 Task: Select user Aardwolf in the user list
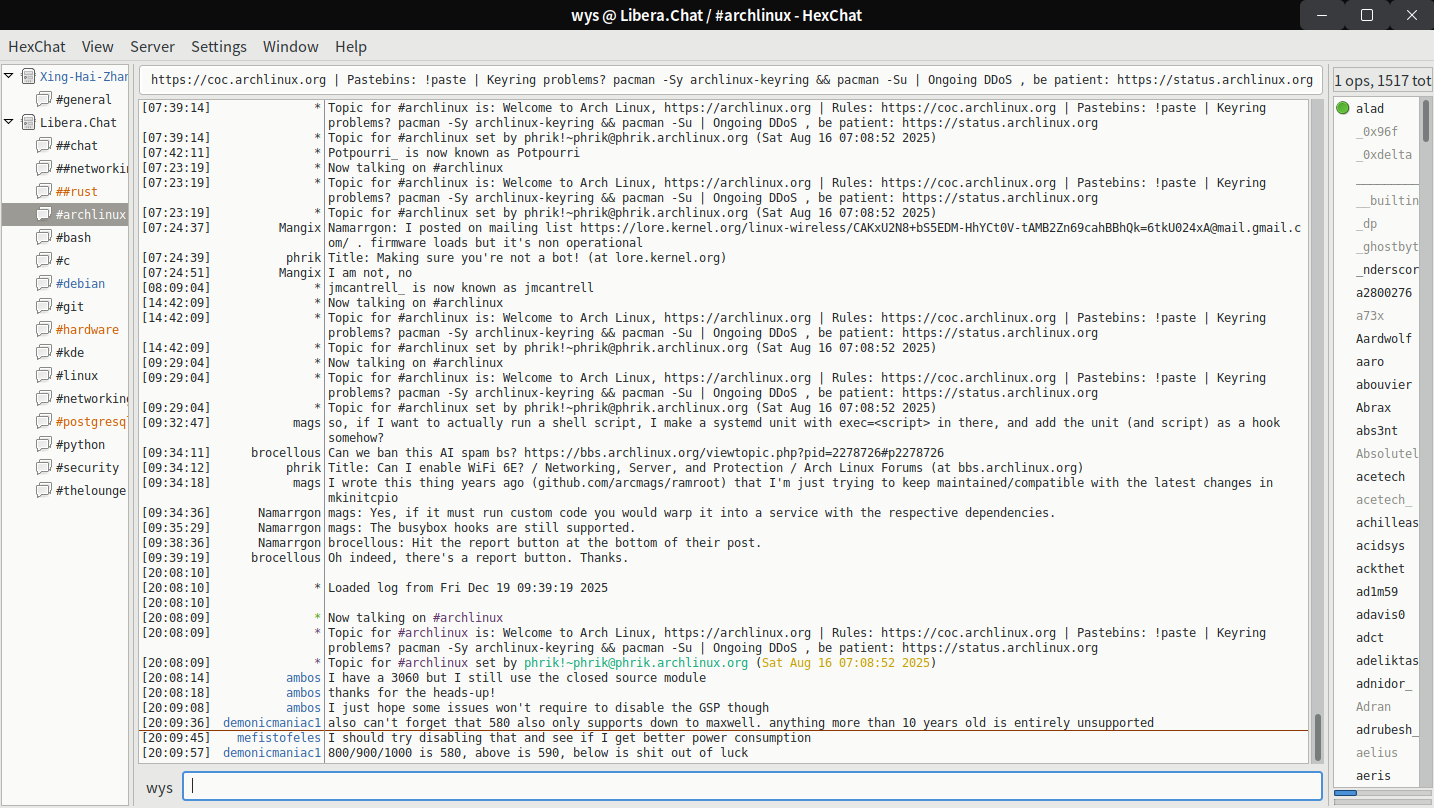(x=1383, y=339)
